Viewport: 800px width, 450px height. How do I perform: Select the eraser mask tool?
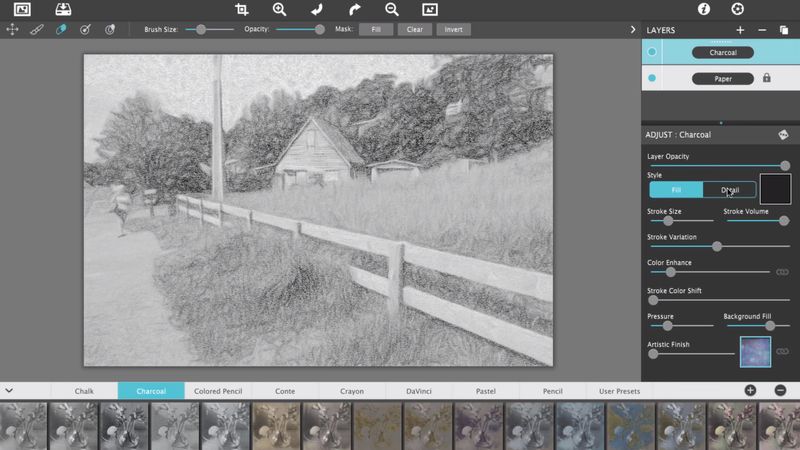point(61,30)
